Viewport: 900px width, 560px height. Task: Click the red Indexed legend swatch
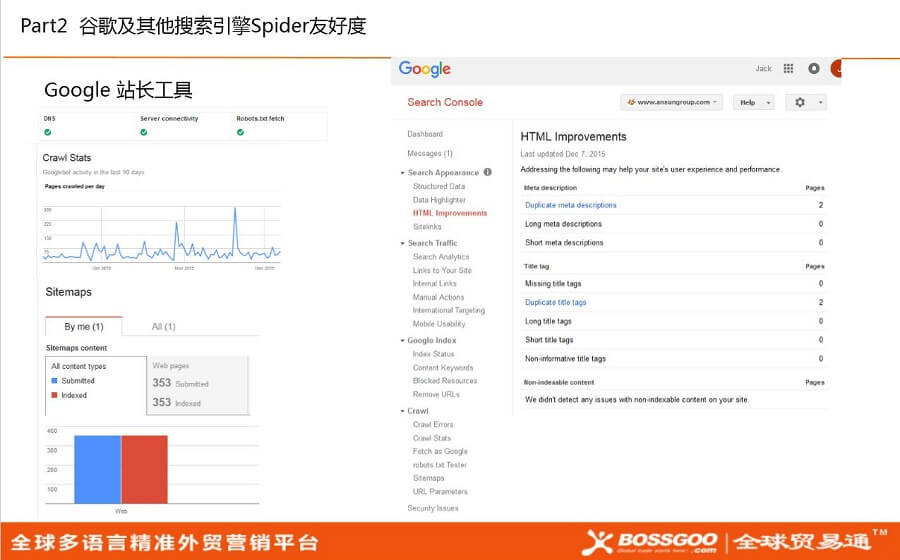tap(55, 395)
